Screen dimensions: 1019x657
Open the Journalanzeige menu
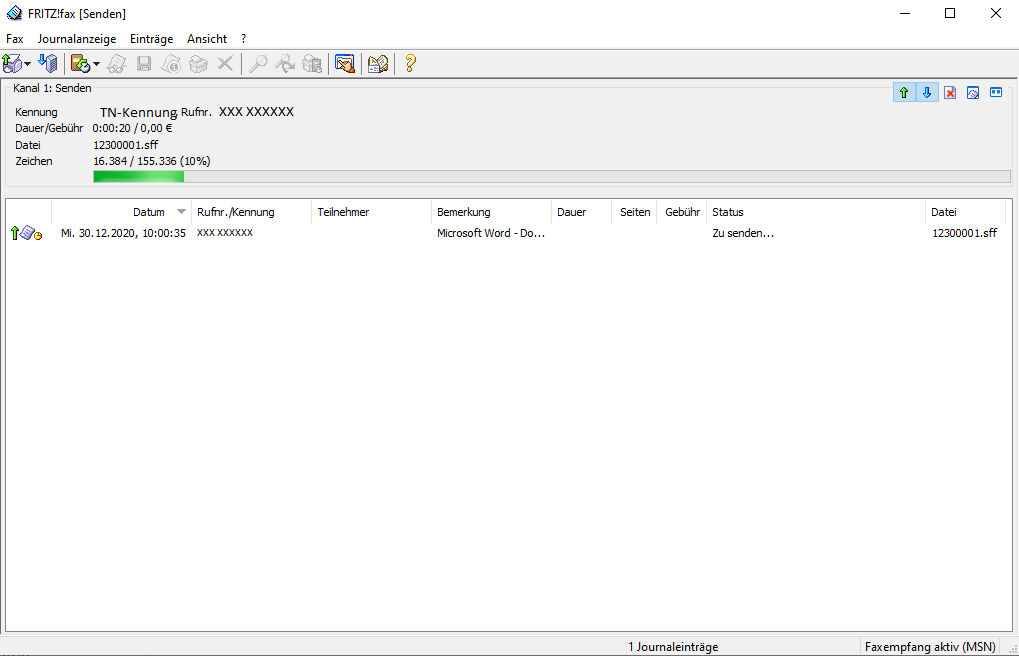(x=77, y=39)
